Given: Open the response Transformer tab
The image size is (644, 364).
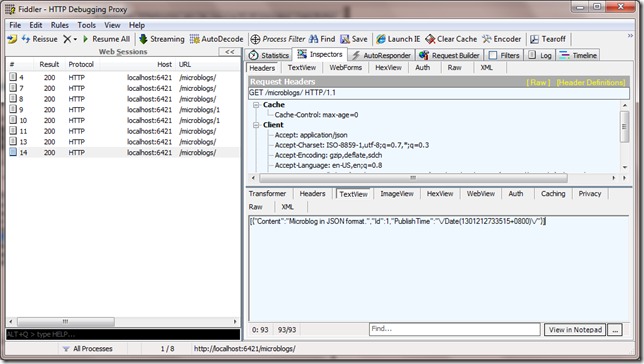Looking at the screenshot, I should [267, 194].
